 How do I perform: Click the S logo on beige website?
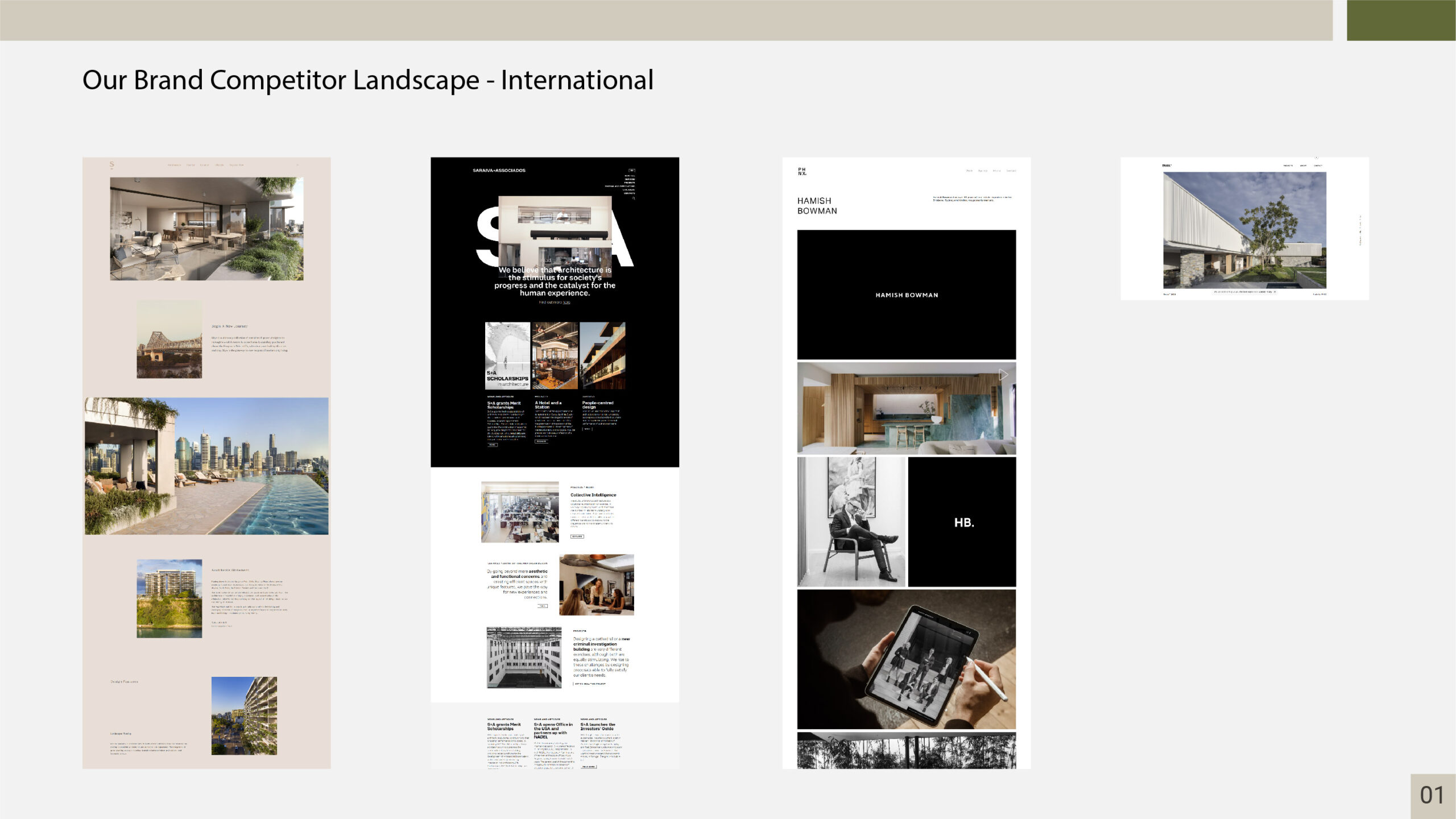(x=112, y=165)
